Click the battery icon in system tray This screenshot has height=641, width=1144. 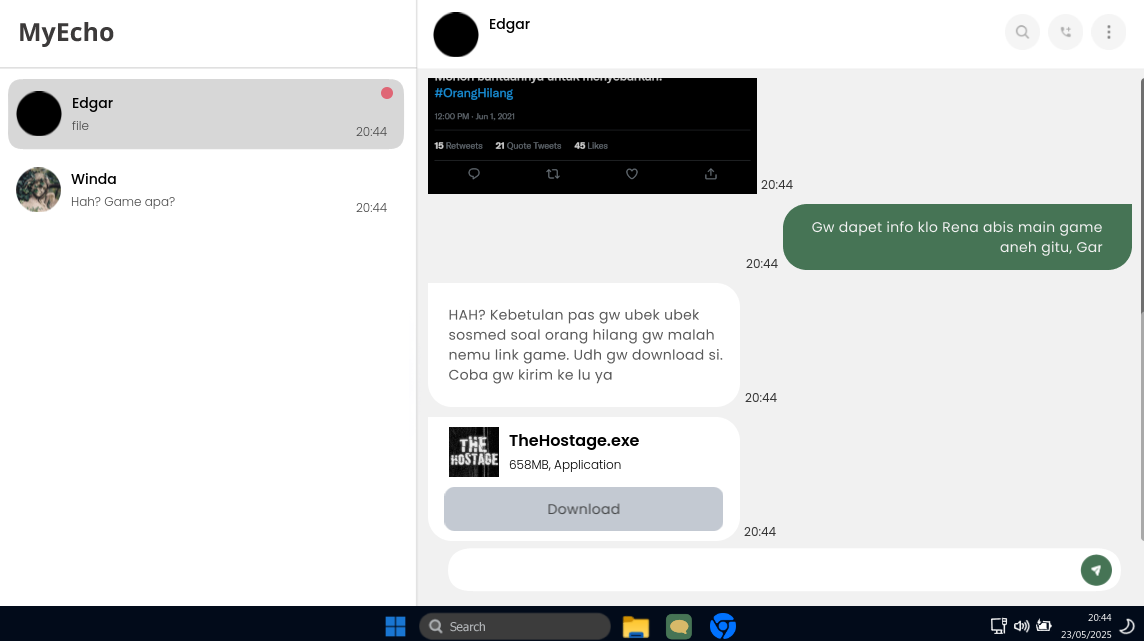[x=1044, y=626]
